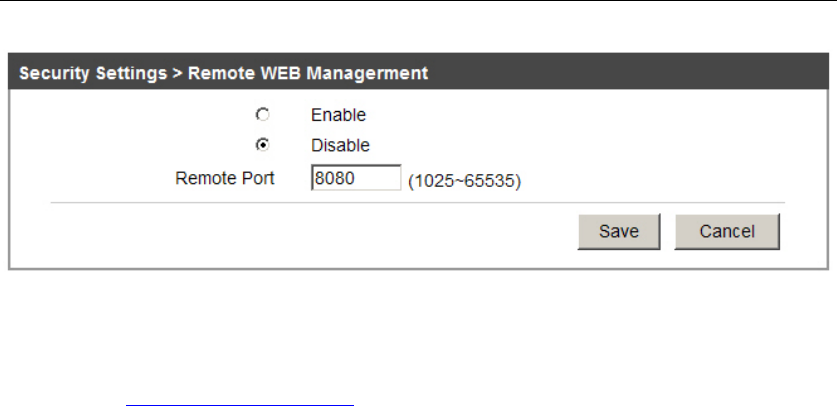Save the remote management settings
837x406 pixels.
click(x=618, y=231)
